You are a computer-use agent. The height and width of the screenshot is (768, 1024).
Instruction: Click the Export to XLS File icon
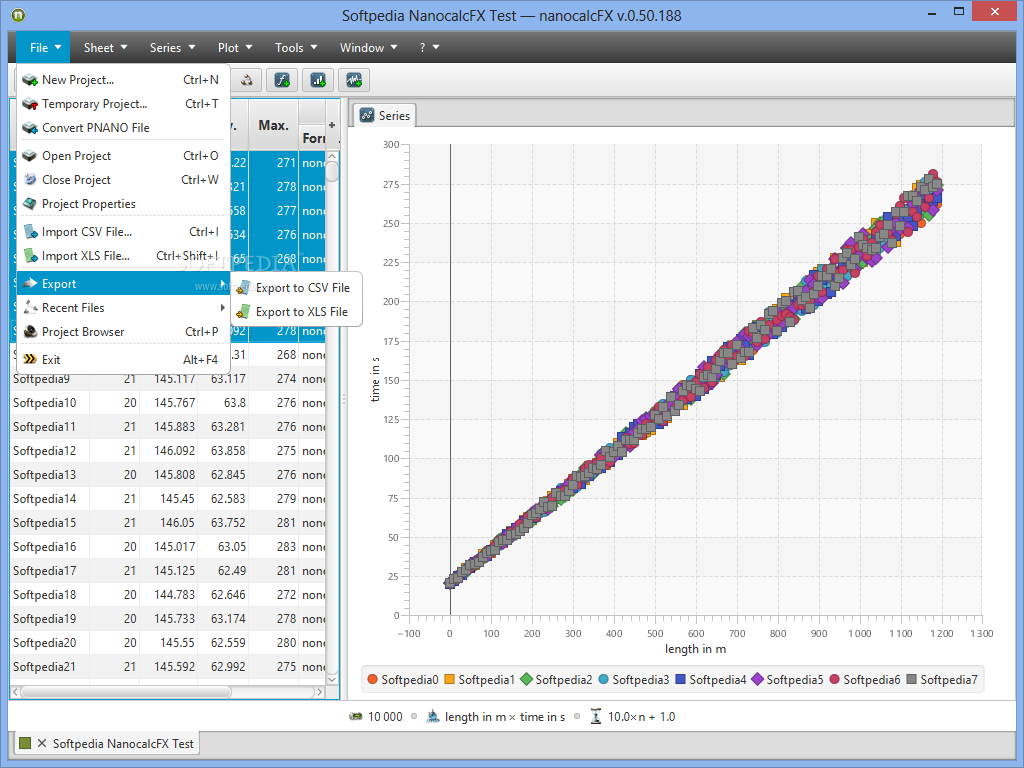[244, 312]
